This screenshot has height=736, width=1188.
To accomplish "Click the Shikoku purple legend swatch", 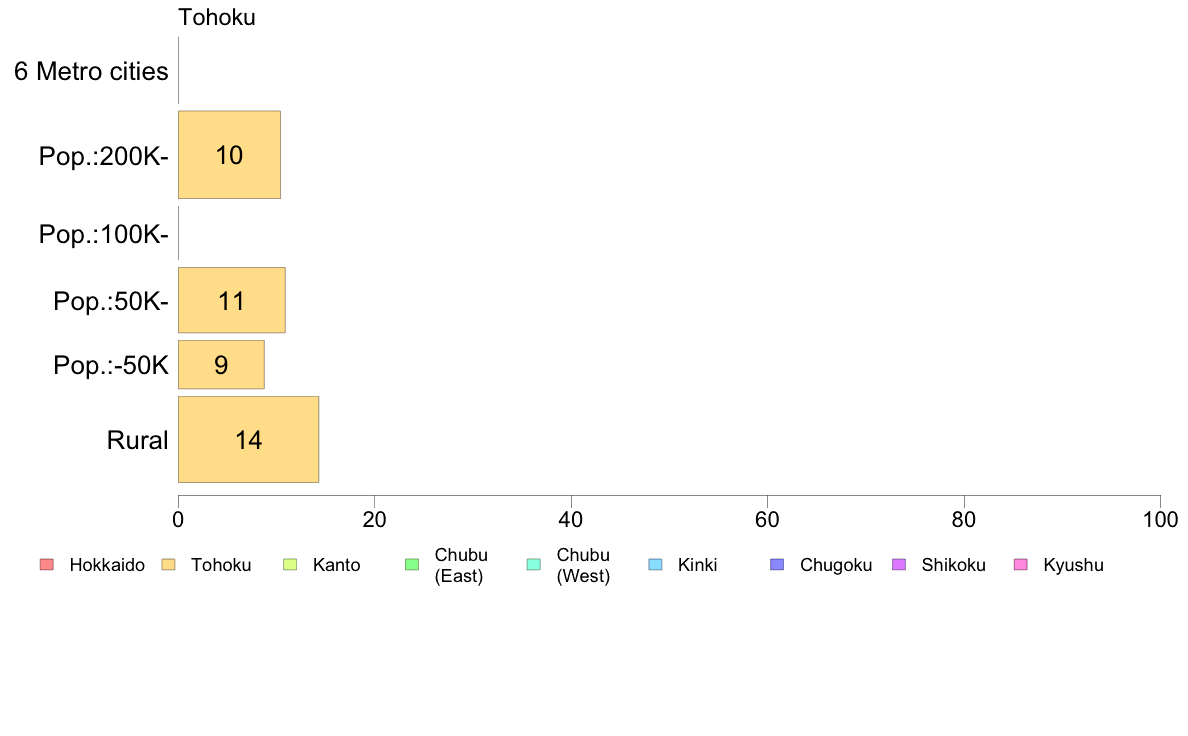I will (x=899, y=565).
